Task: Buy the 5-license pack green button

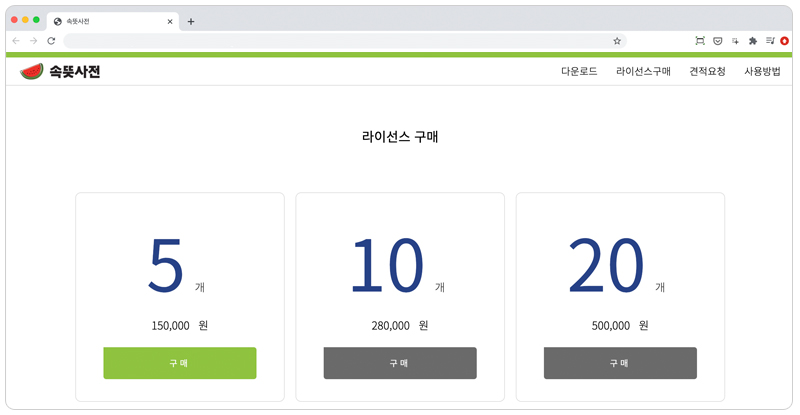Action: 180,363
